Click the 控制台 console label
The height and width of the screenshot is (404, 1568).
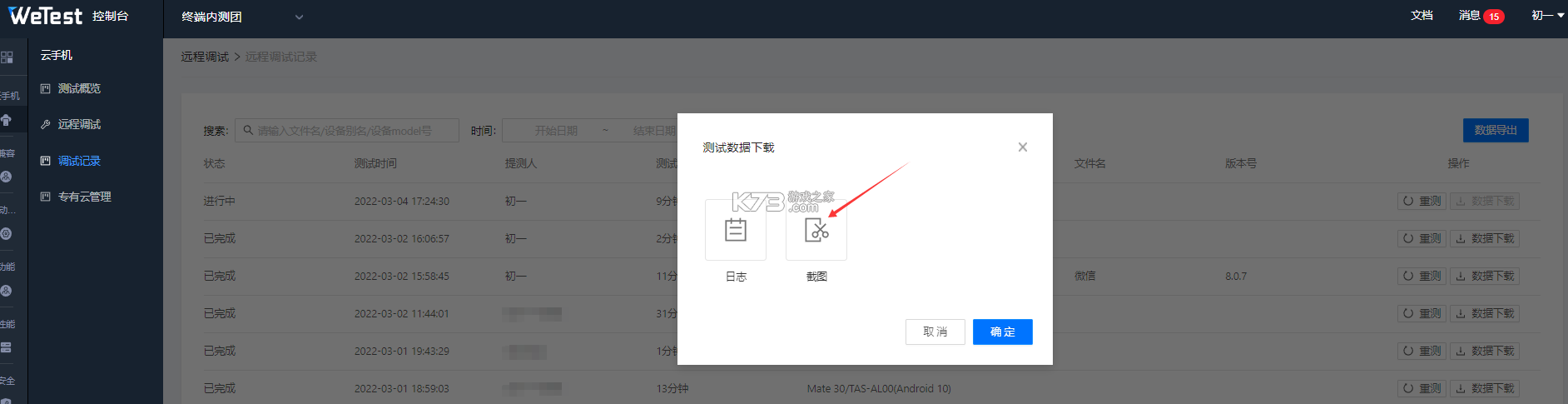coord(111,16)
